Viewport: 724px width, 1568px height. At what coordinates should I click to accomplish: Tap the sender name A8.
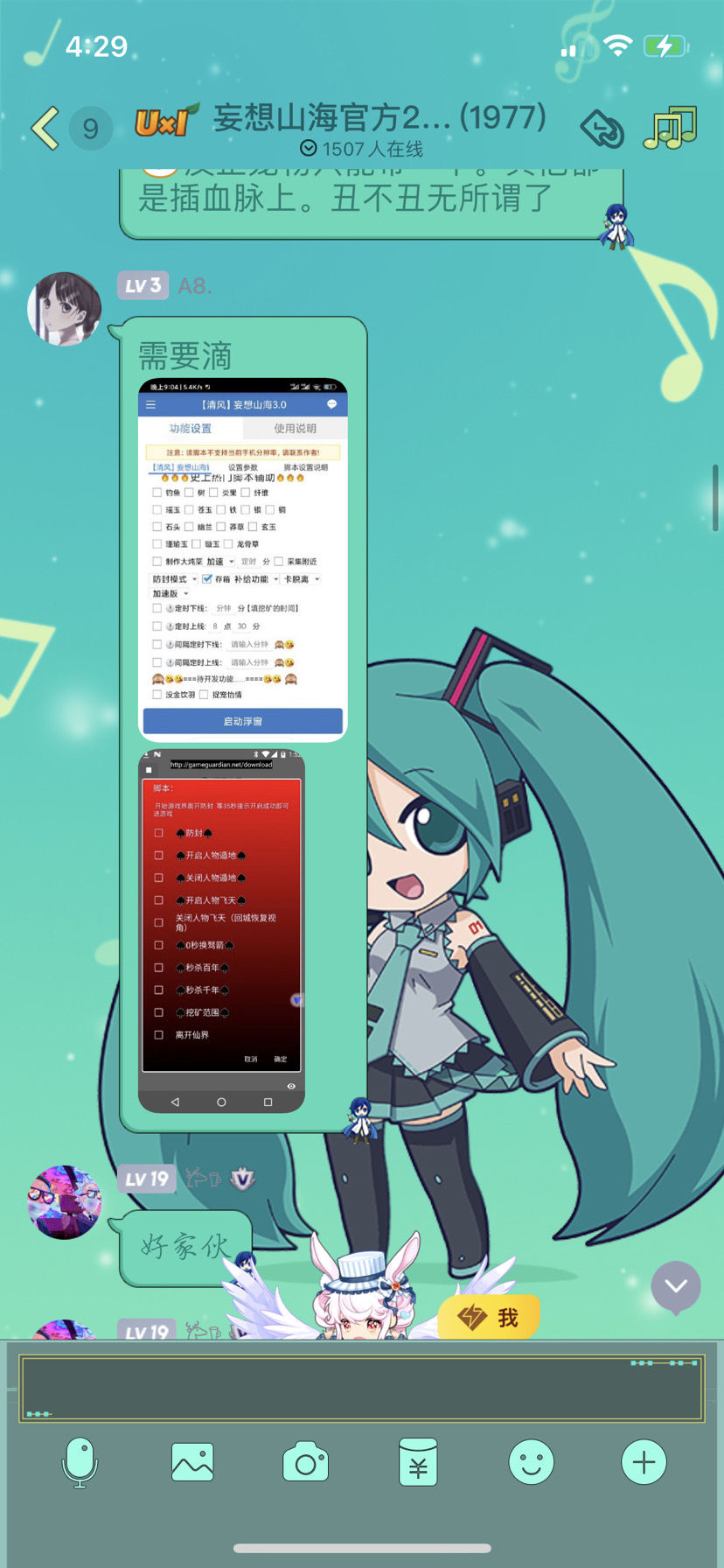[x=195, y=286]
